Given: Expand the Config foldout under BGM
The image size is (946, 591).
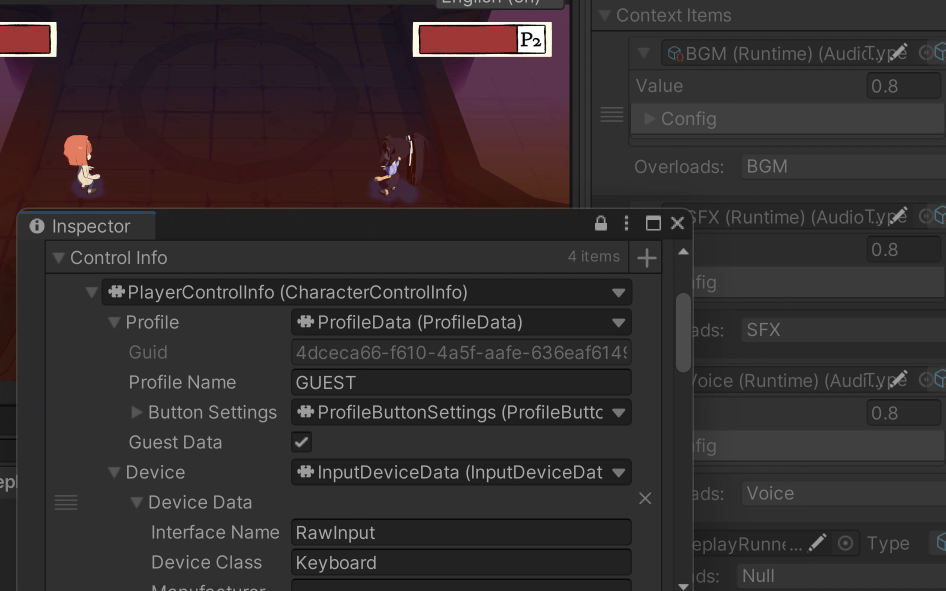Looking at the screenshot, I should tap(650, 119).
